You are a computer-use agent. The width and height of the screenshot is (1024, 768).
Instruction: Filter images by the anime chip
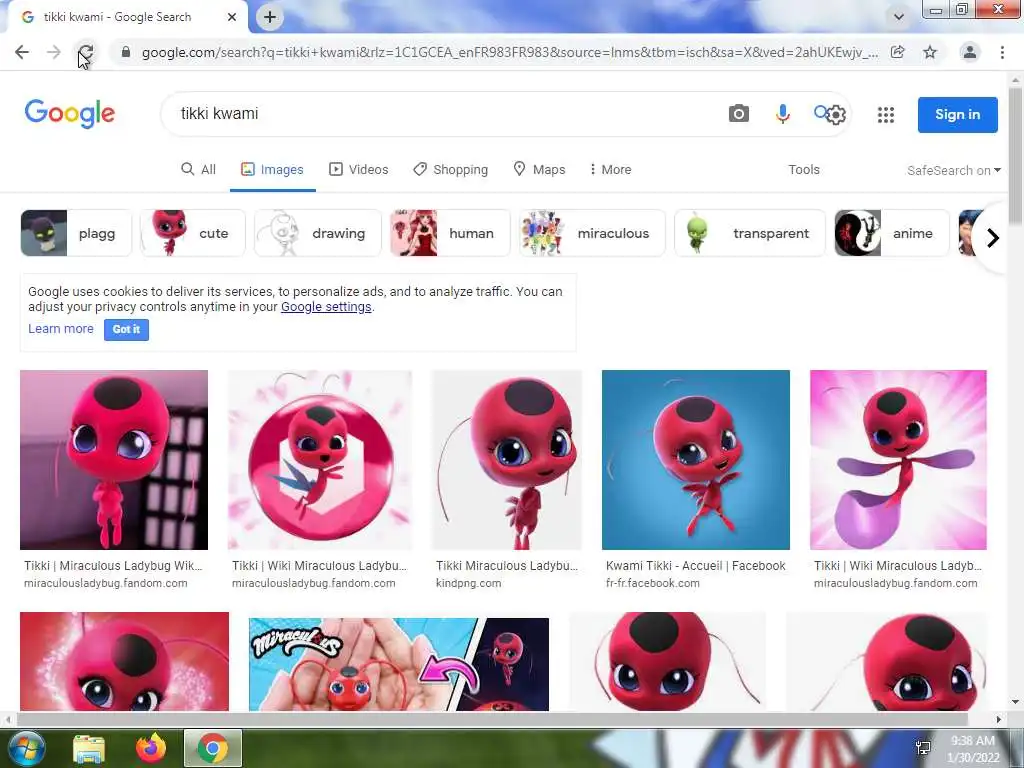(892, 233)
